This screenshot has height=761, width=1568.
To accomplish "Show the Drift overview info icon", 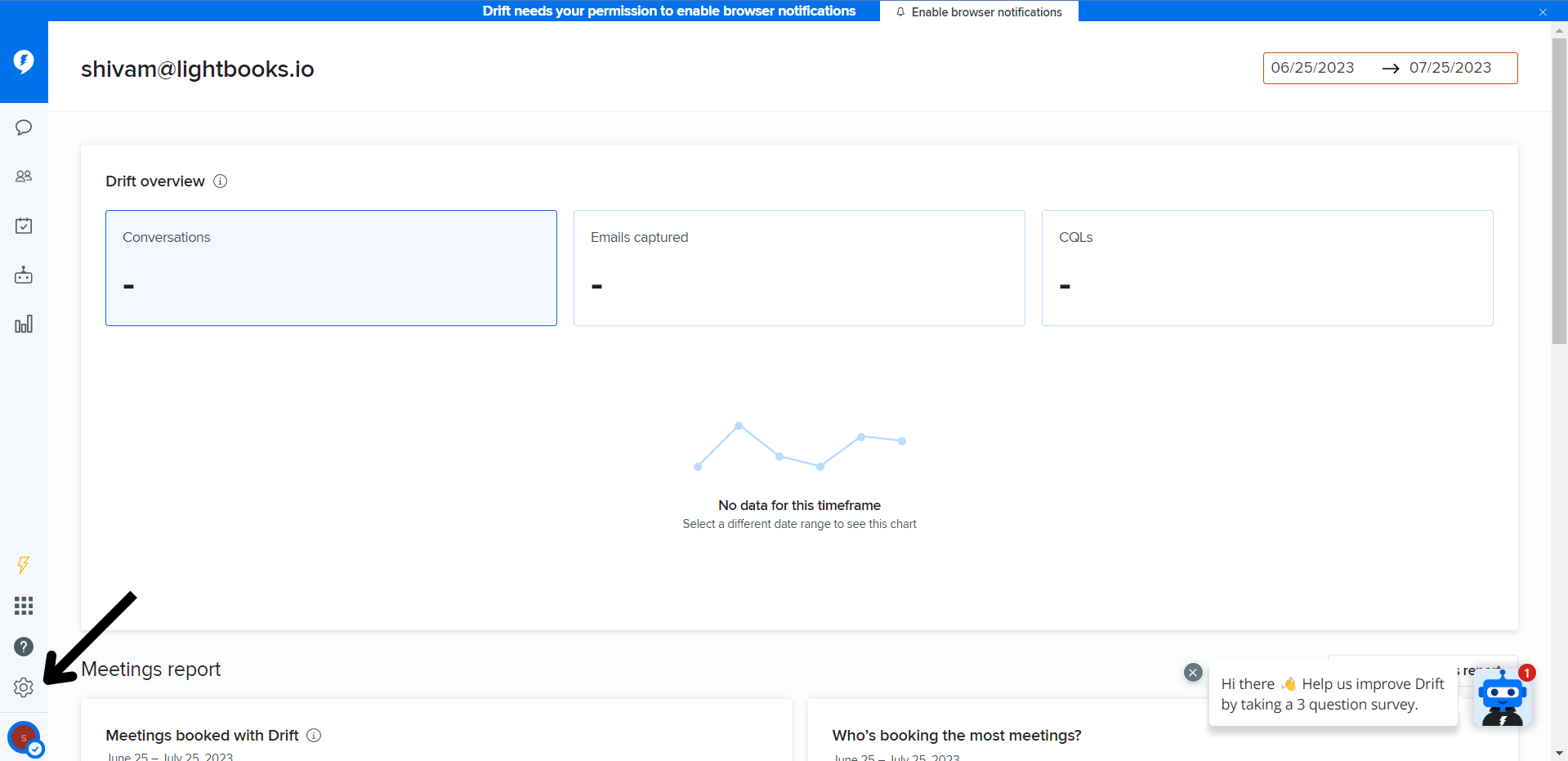I will click(x=221, y=181).
